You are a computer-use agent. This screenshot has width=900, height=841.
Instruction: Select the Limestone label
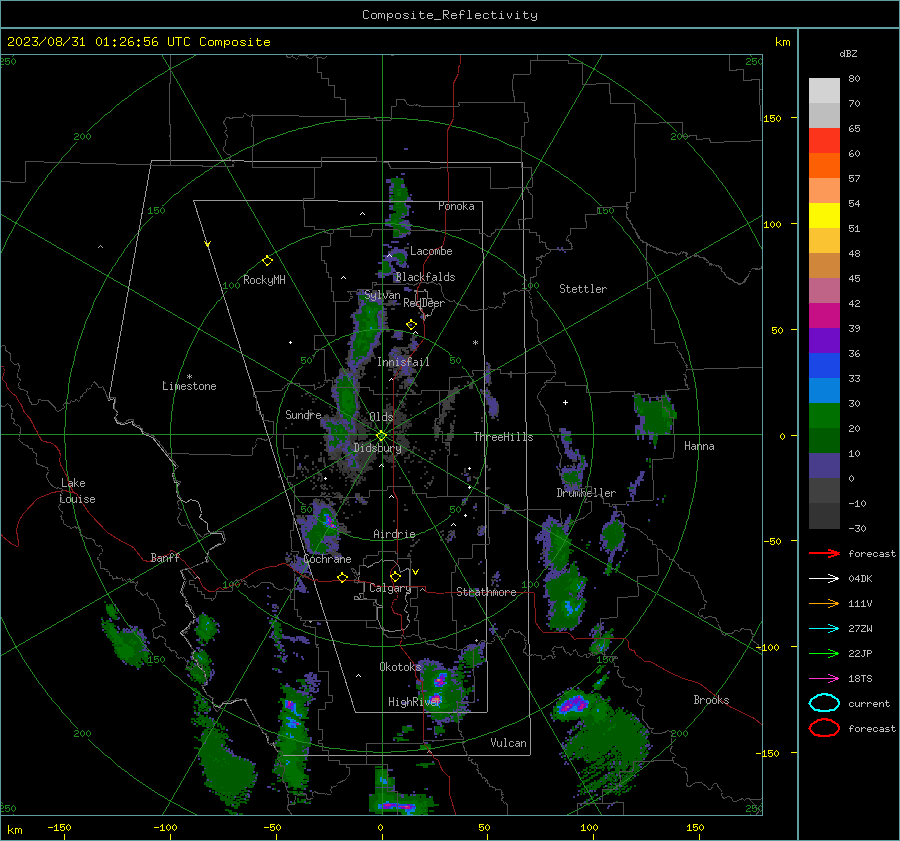click(x=189, y=386)
